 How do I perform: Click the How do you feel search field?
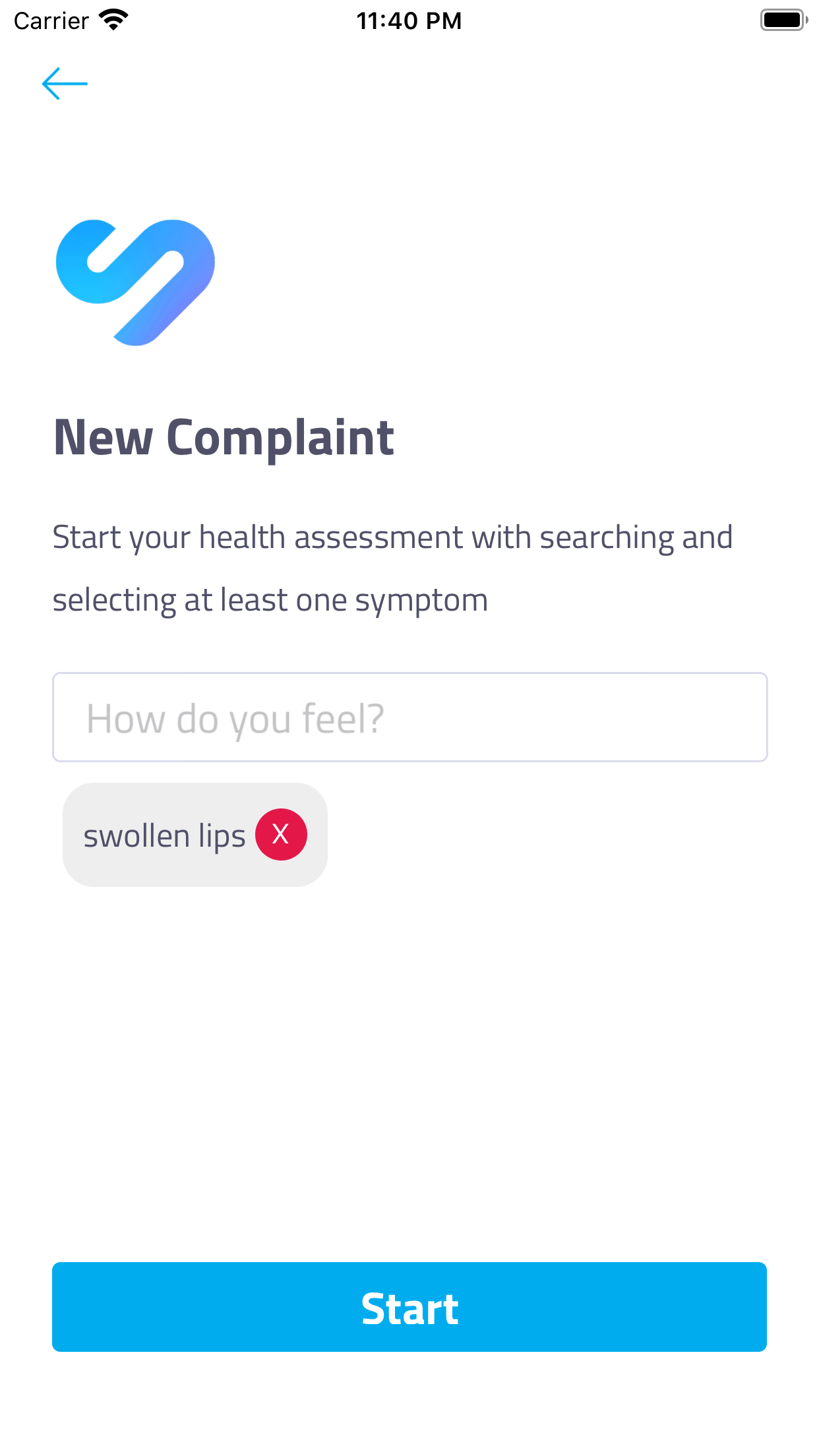(409, 717)
